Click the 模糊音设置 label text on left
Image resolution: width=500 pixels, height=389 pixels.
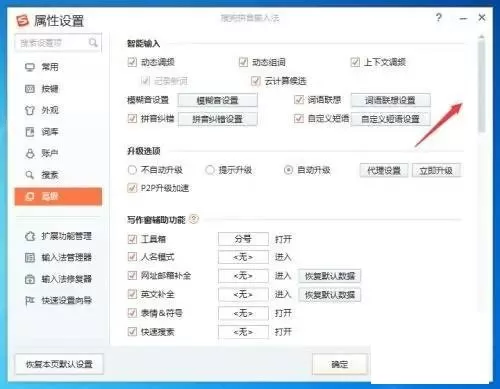(x=148, y=100)
